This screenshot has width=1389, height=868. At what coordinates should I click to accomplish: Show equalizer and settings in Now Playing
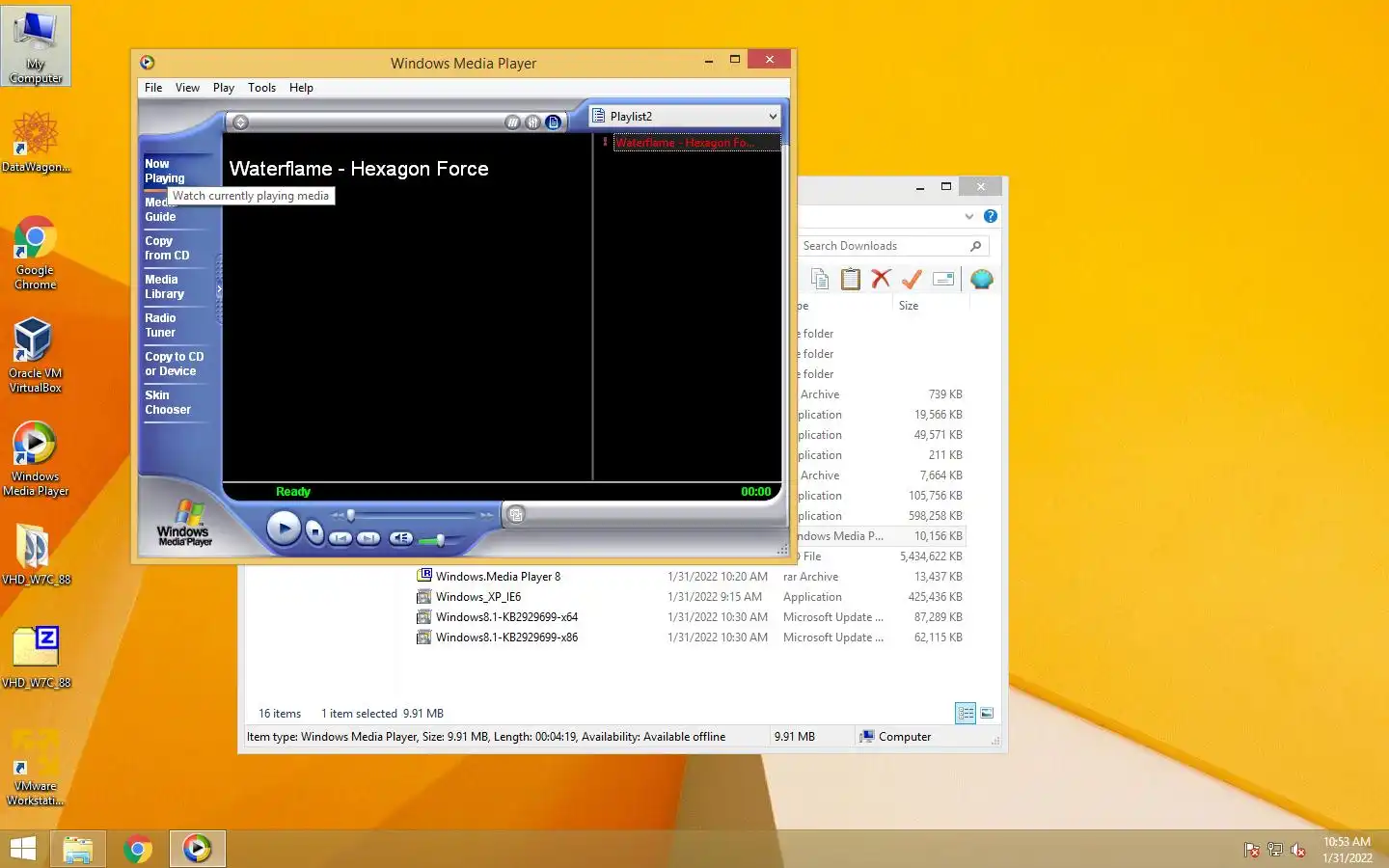(x=532, y=122)
